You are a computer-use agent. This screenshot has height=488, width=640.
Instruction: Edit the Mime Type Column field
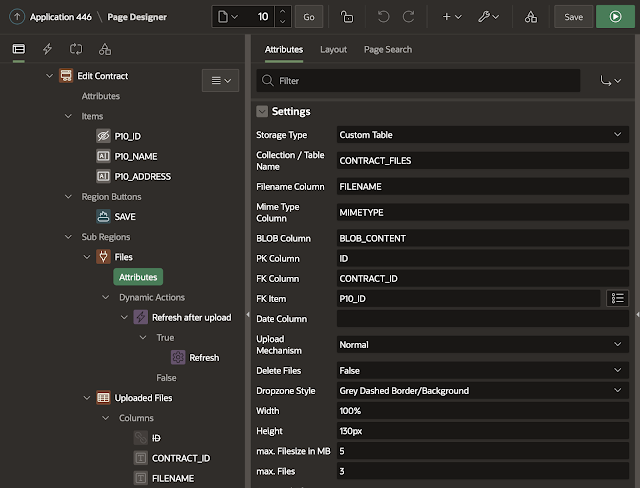[482, 212]
